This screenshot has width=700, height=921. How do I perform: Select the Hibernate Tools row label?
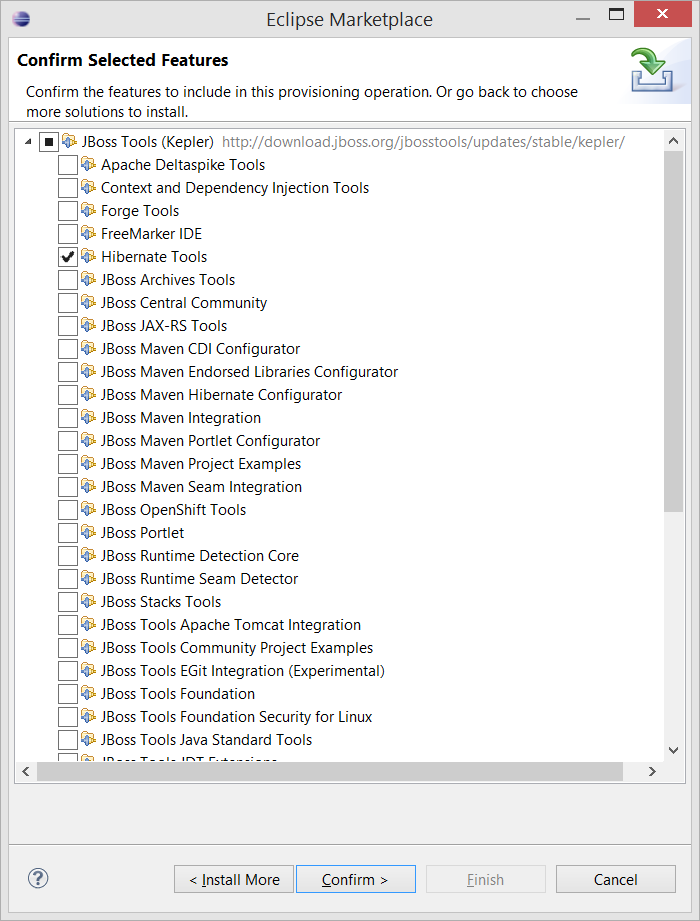[x=154, y=257]
